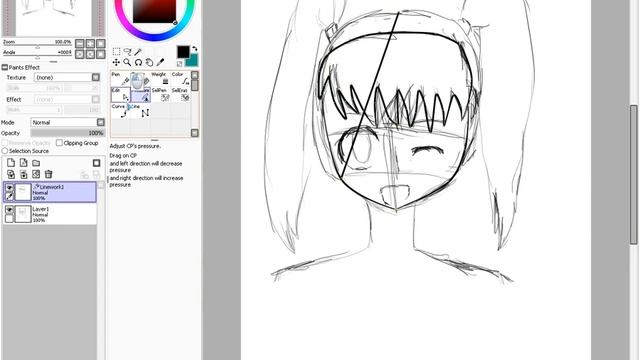The height and width of the screenshot is (360, 640).
Task: Rotate view clockwise button
Action: coord(90,54)
